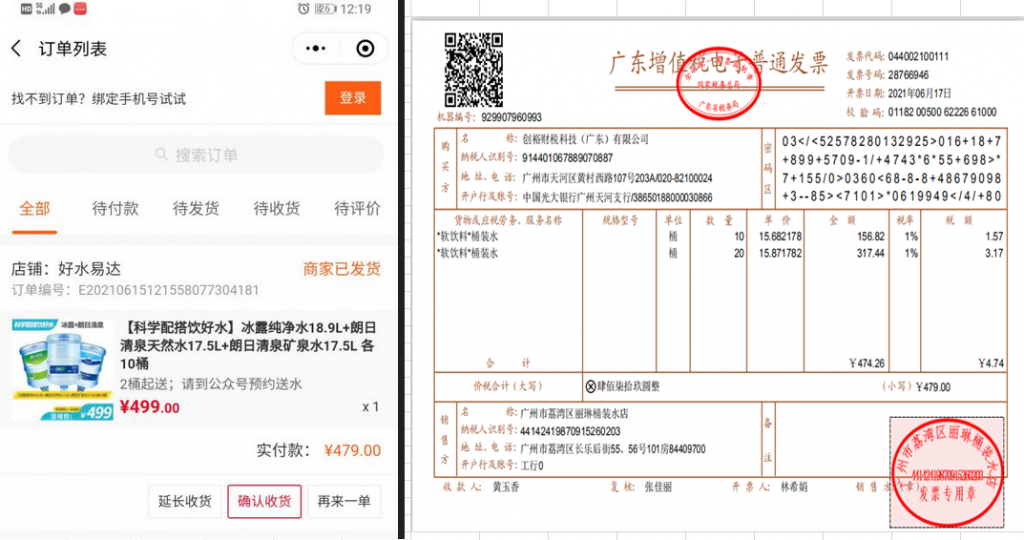Click the red 确认收货 button
This screenshot has width=1024, height=540.
264,501
